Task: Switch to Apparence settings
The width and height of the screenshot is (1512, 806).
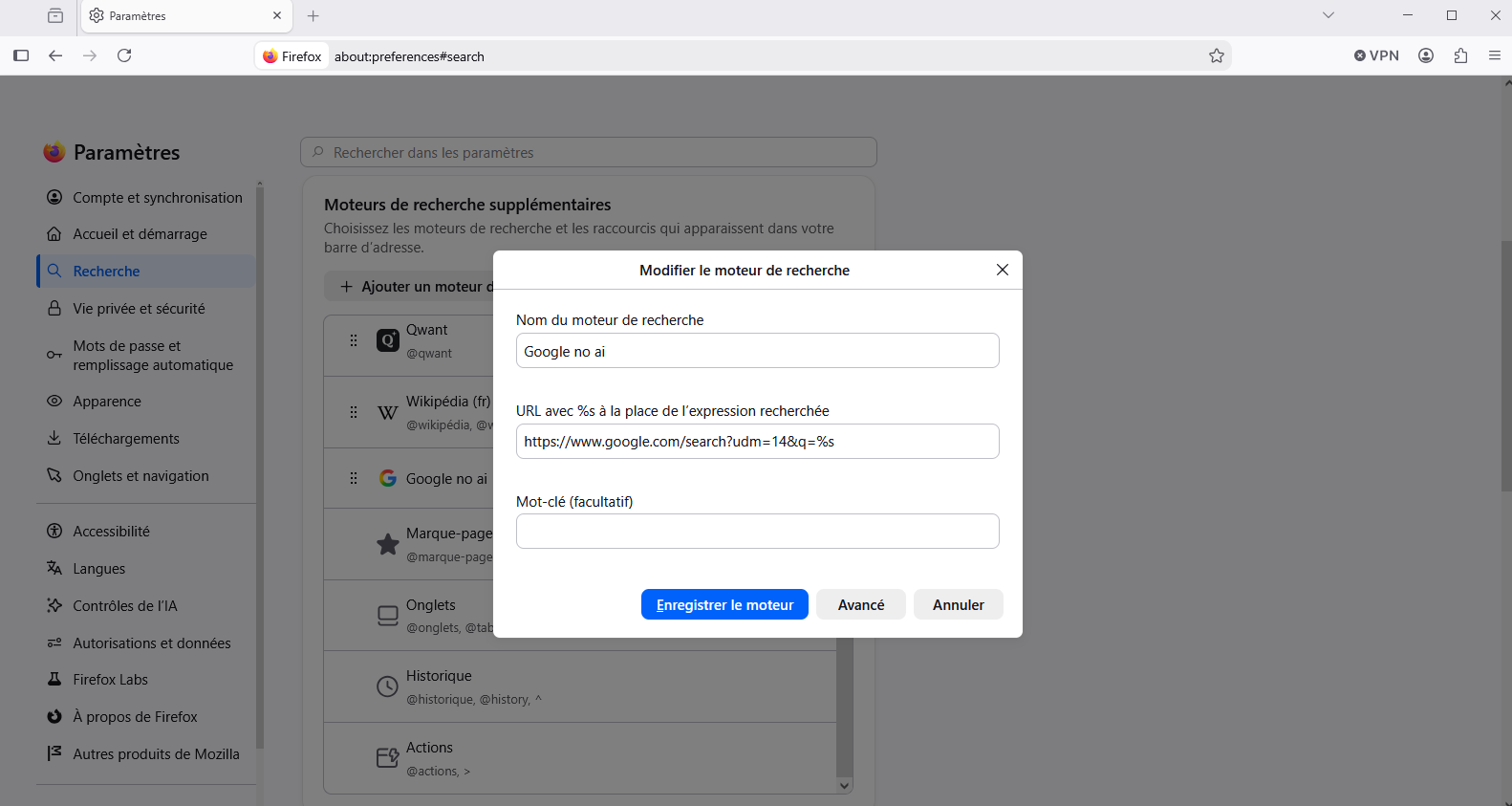Action: (x=146, y=402)
